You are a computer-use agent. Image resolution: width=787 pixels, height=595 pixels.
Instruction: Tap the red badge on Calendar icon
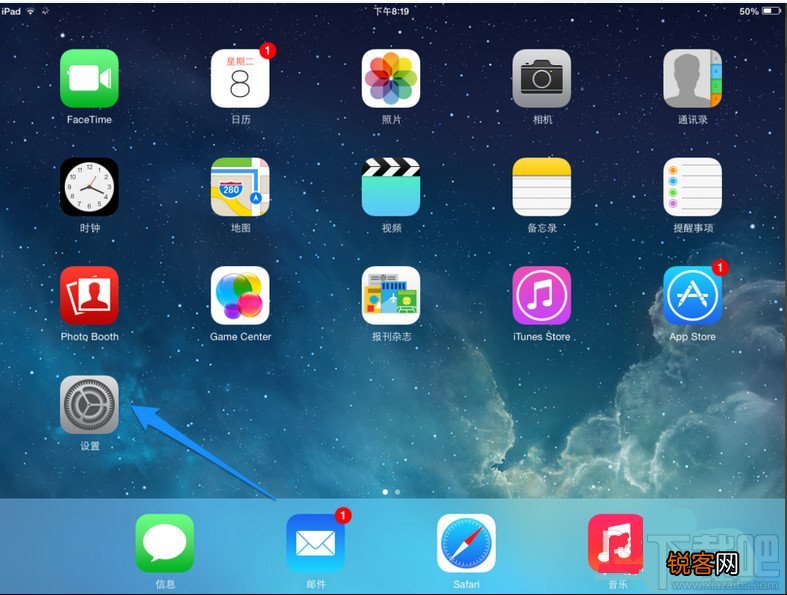coord(268,50)
